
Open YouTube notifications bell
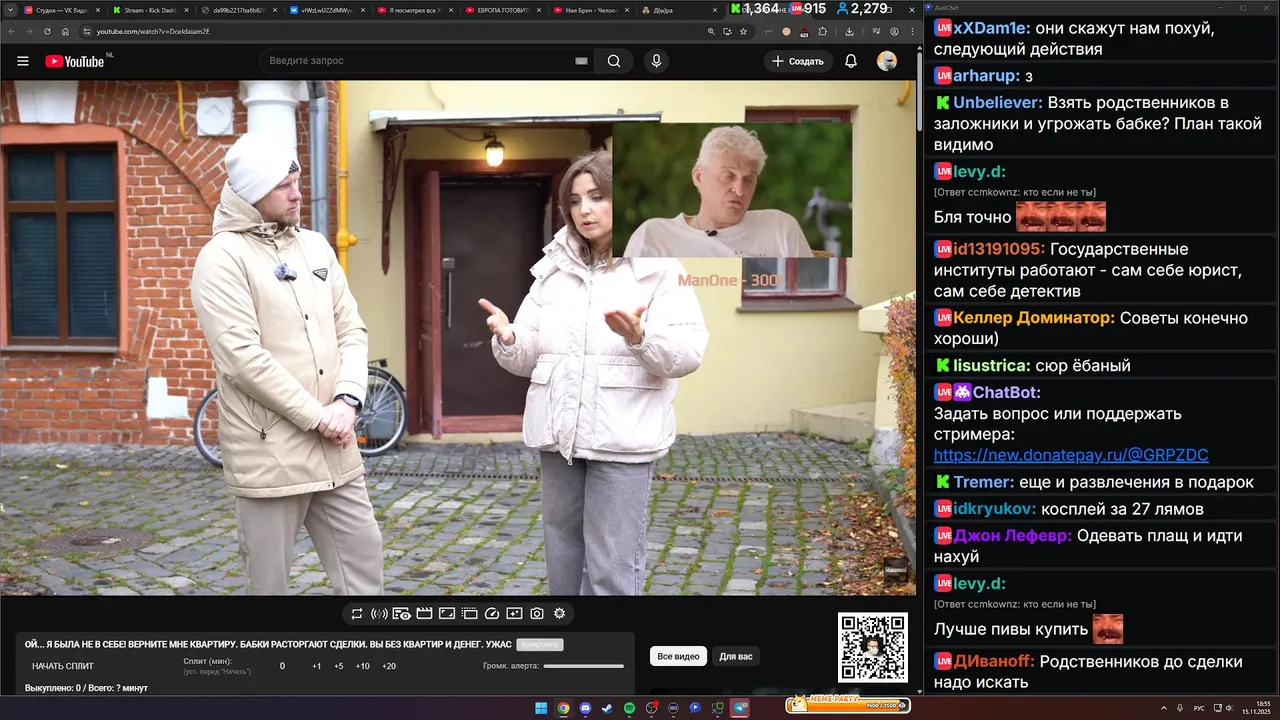(x=851, y=61)
